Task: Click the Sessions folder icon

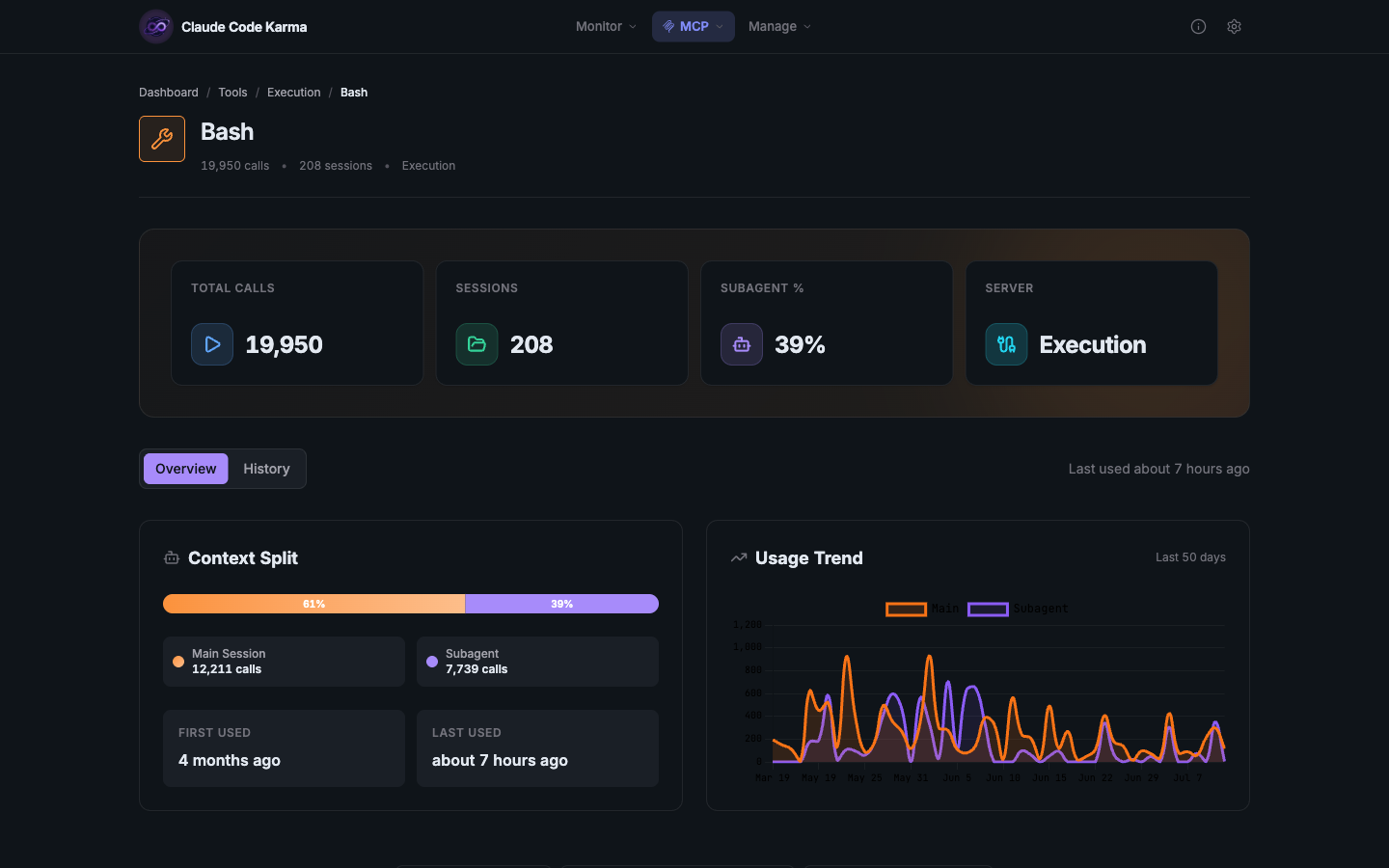Action: coord(477,344)
